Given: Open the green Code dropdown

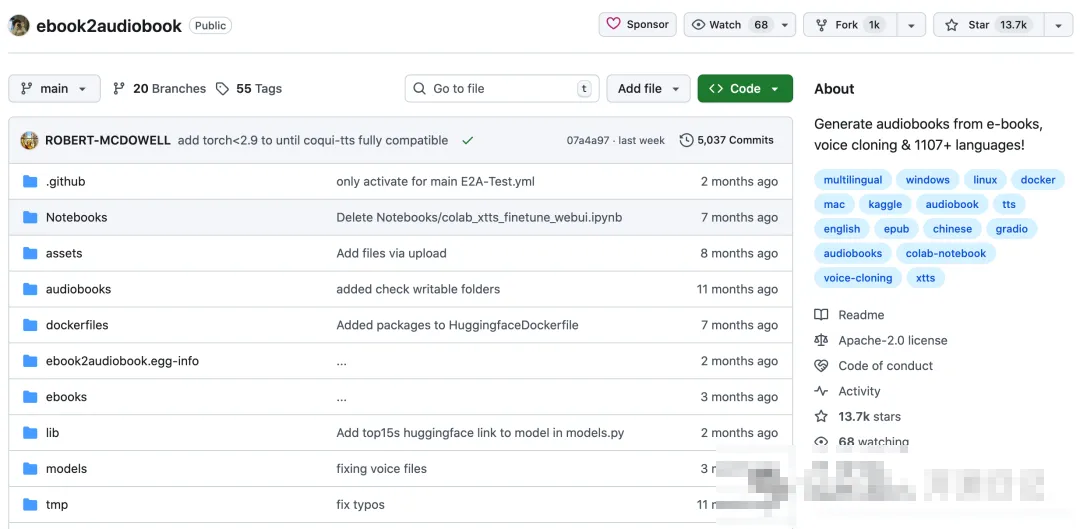Looking at the screenshot, I should coord(745,89).
